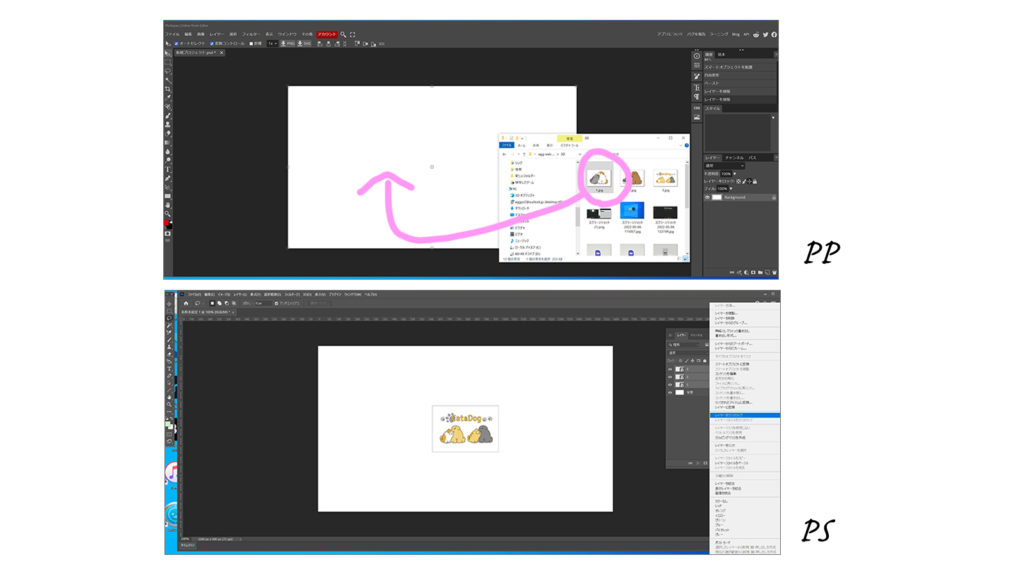This screenshot has width=1024, height=576.
Task: Toggle the auto-select checkbox in options bar
Action: (178, 43)
